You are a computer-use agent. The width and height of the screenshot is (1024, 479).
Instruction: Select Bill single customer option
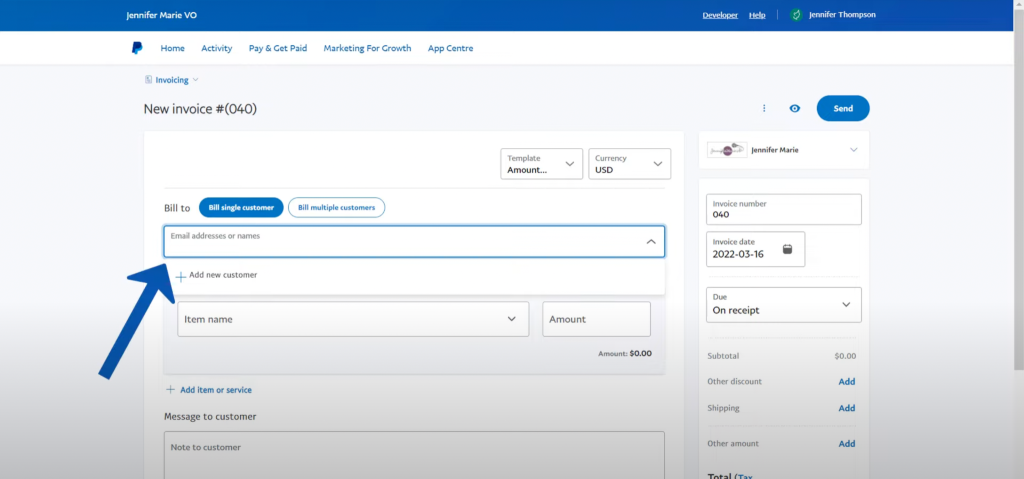241,207
